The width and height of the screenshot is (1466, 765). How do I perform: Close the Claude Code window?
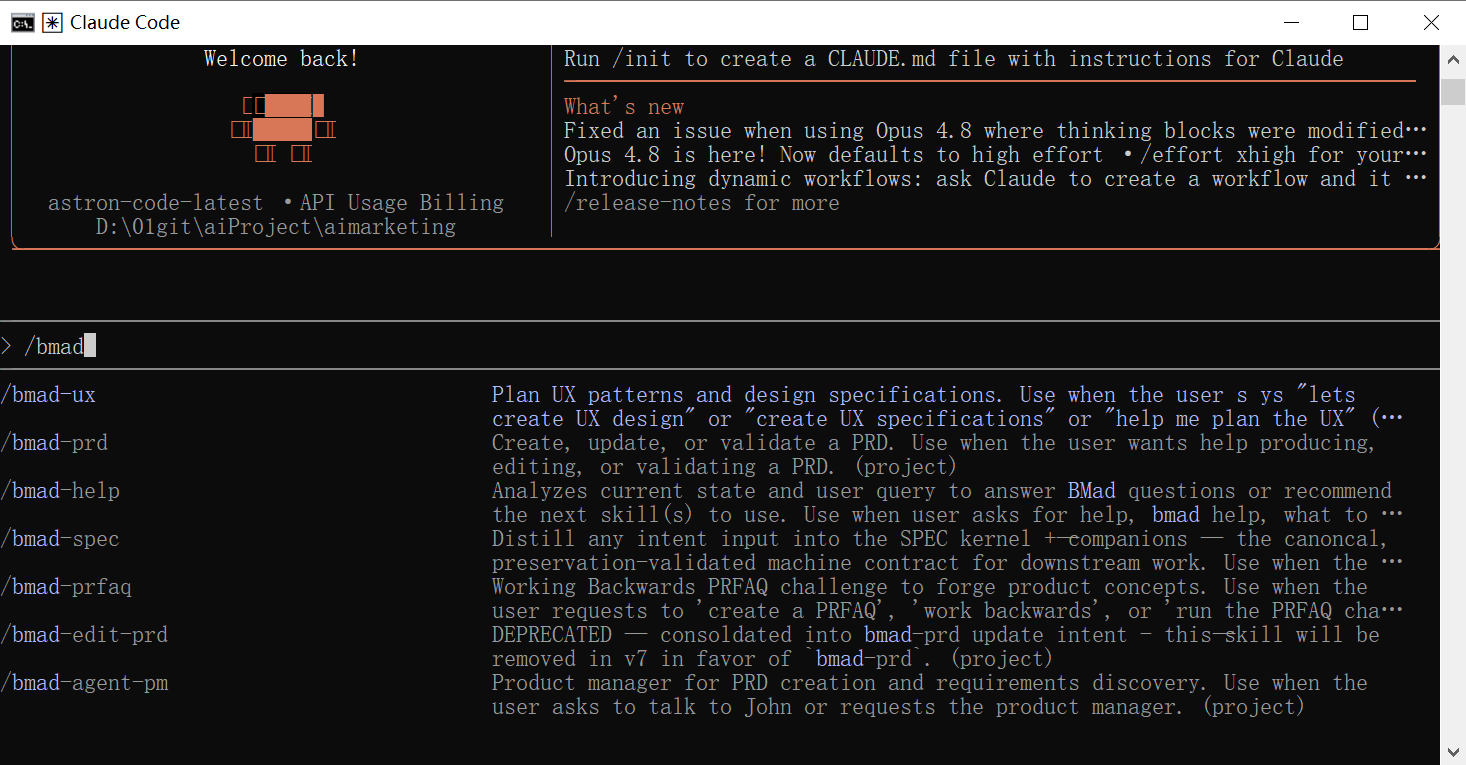pyautogui.click(x=1431, y=22)
